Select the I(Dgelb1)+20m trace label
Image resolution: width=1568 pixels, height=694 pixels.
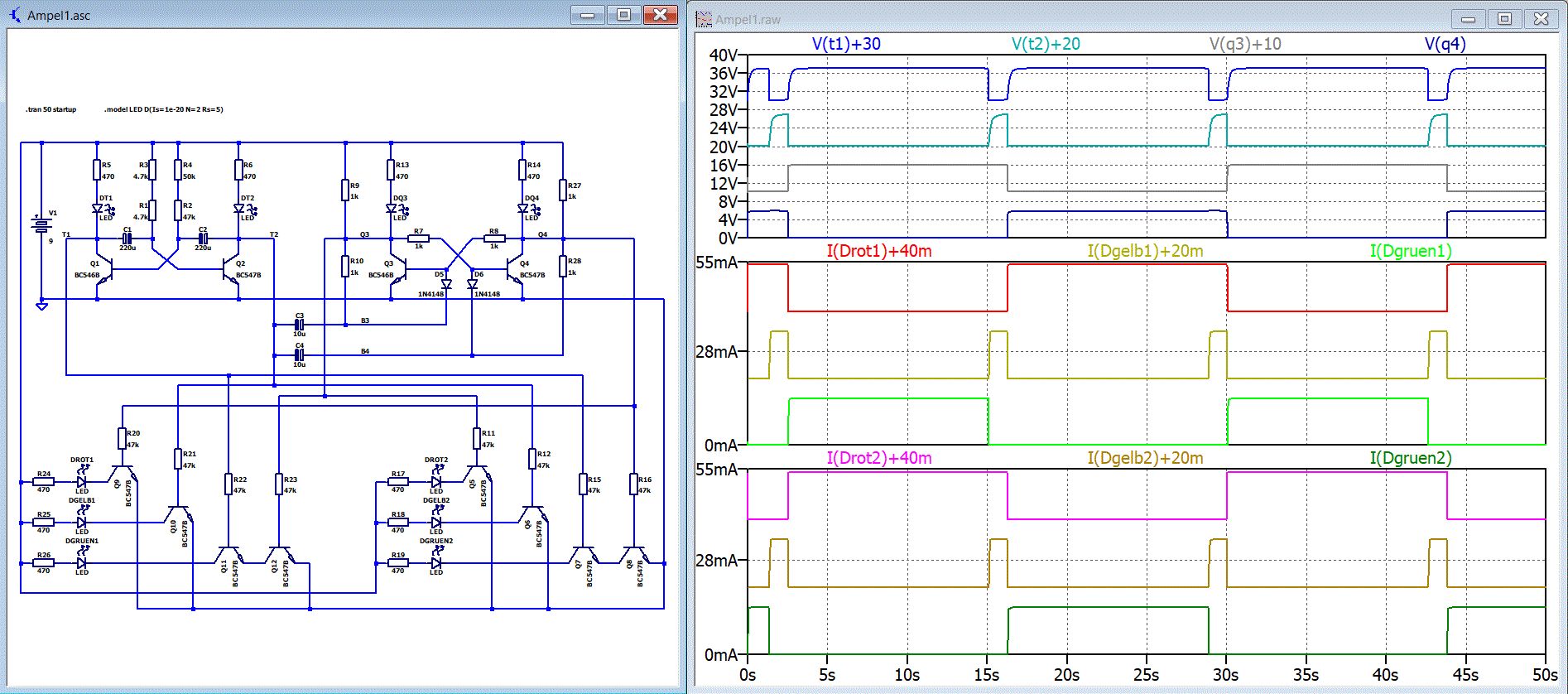pyautogui.click(x=1145, y=251)
